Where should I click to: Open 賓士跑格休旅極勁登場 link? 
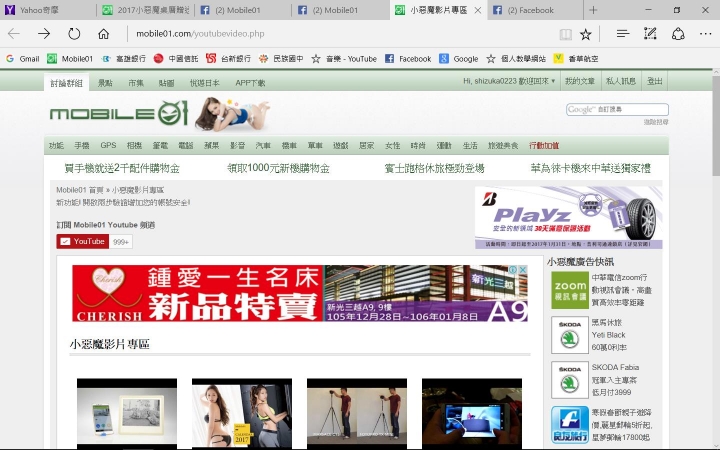pyautogui.click(x=434, y=168)
